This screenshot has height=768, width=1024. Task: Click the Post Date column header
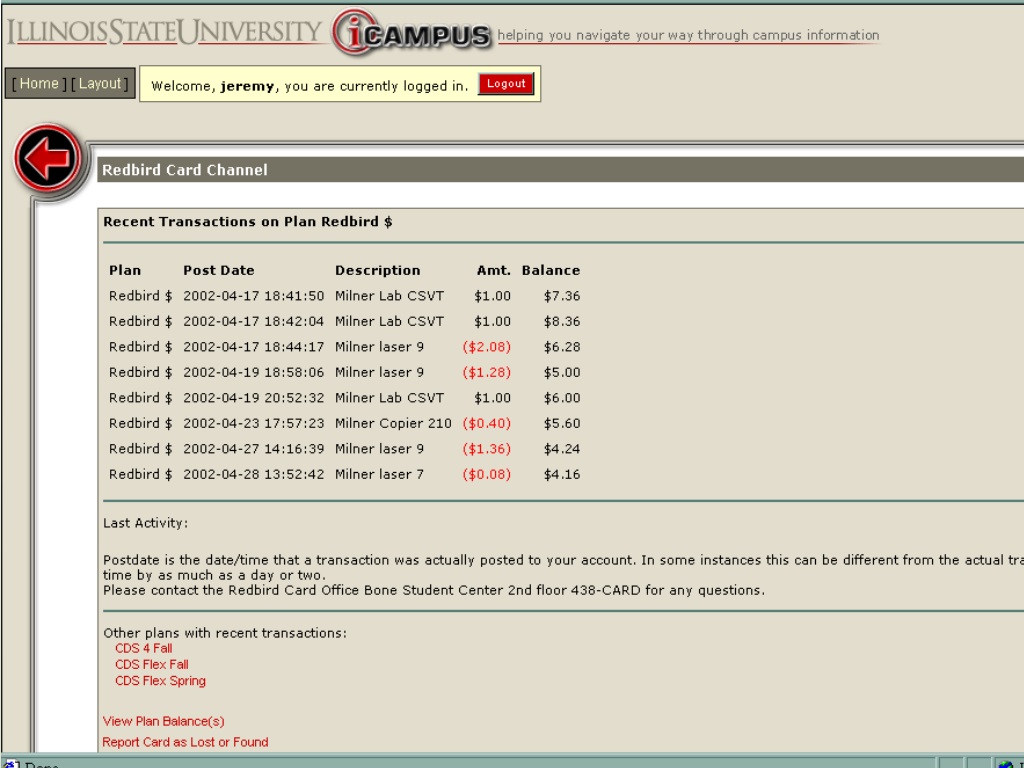tap(219, 270)
